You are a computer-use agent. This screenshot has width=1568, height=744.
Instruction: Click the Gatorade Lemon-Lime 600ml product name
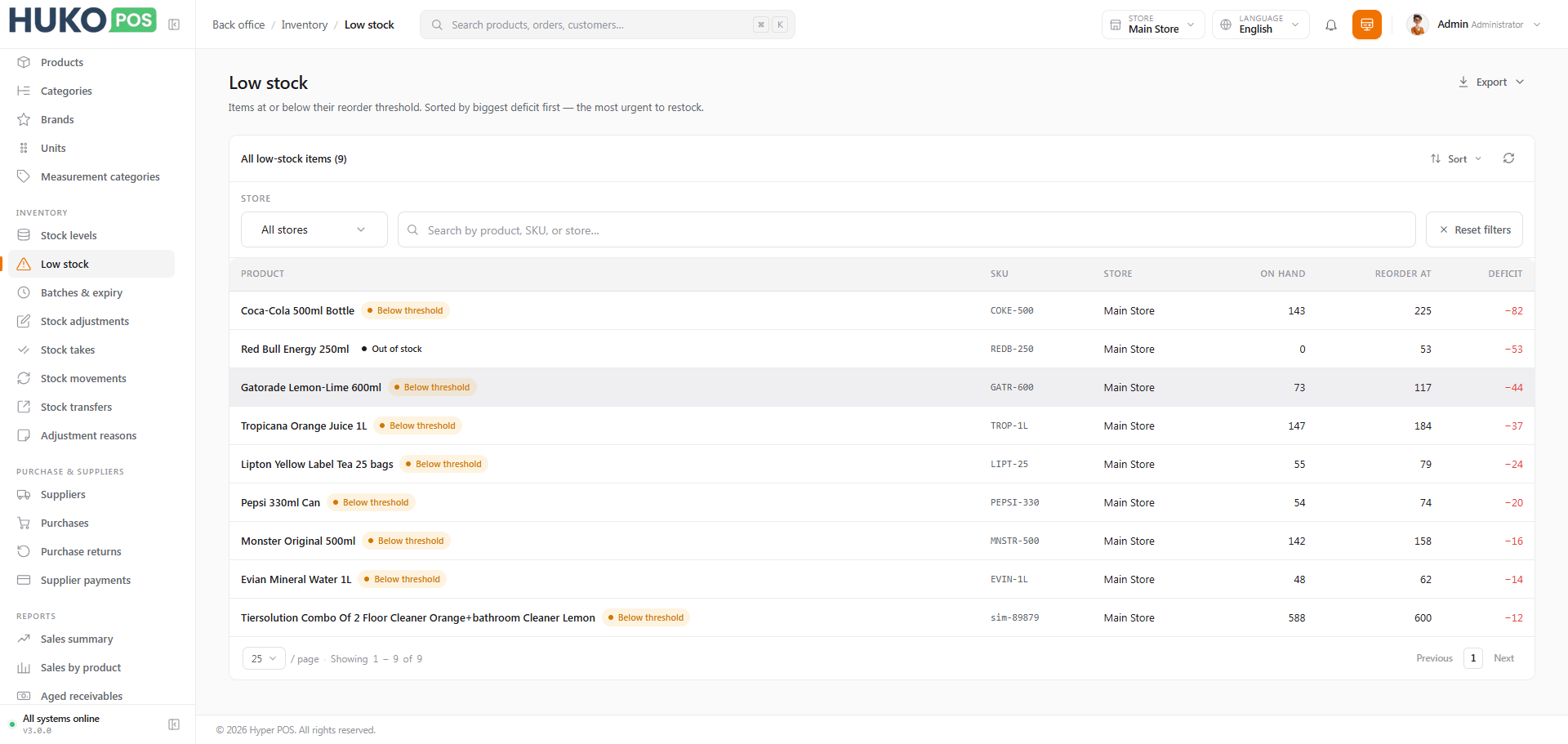pyautogui.click(x=311, y=387)
